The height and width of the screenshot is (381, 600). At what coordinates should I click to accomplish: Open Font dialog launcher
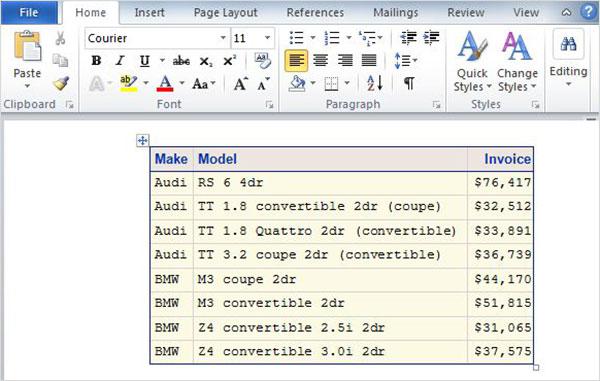(269, 104)
